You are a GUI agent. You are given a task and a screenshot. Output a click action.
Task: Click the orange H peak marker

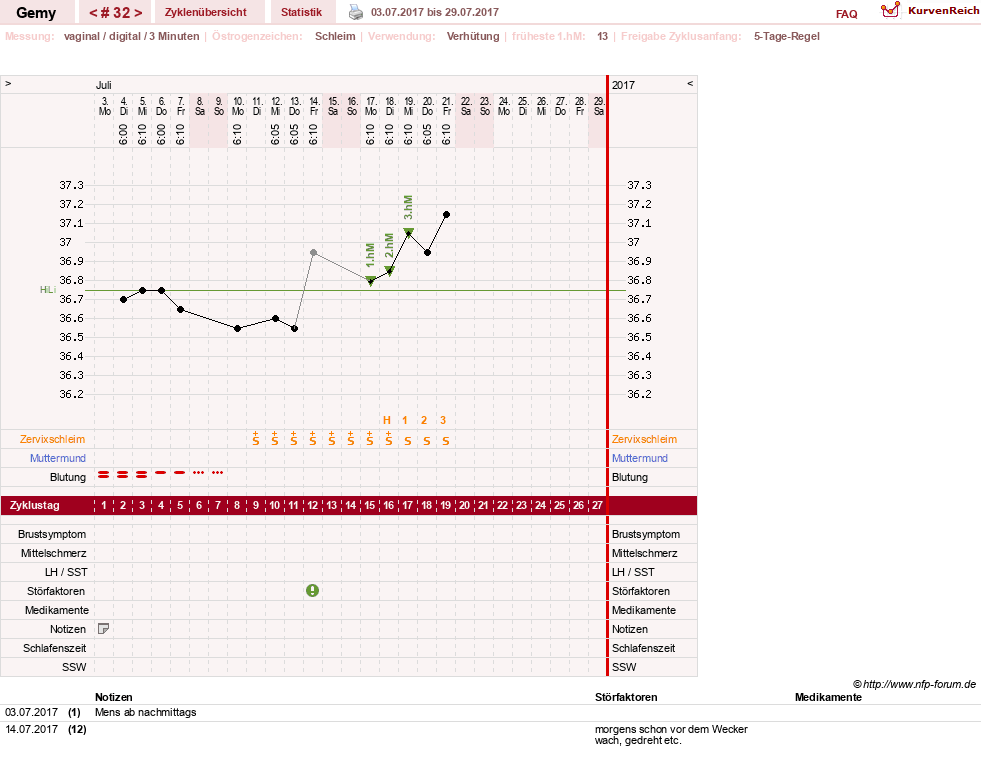pos(387,420)
